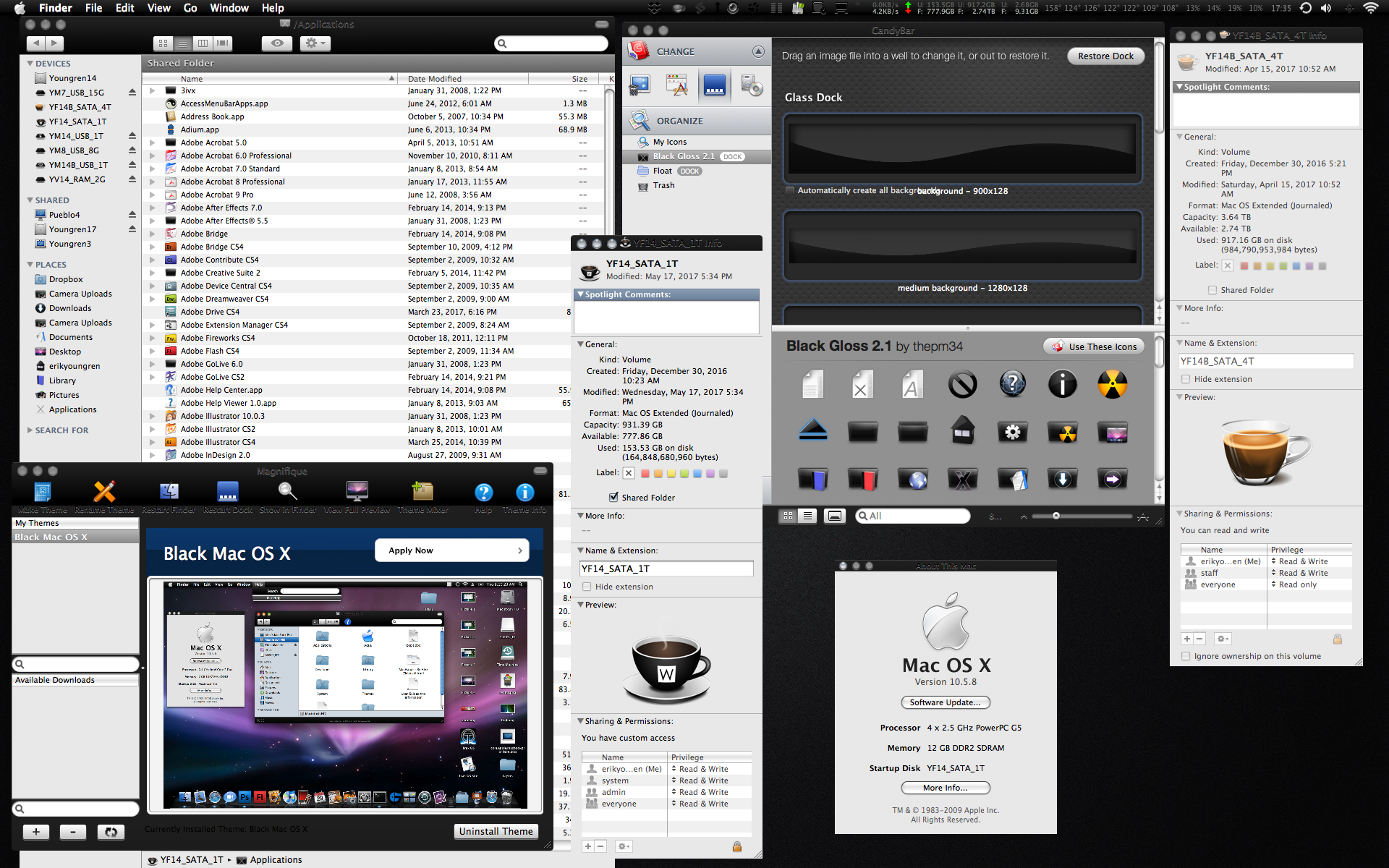The width and height of the screenshot is (1389, 868).
Task: Switch Finder to icon view
Action: point(163,43)
